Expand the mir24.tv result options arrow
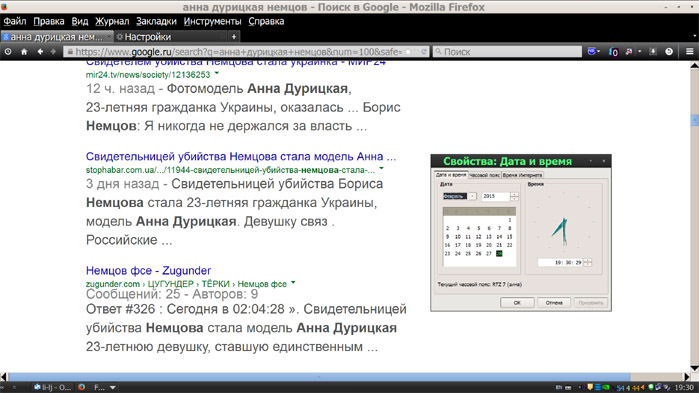Viewport: 699px width, 393px height. (x=217, y=73)
